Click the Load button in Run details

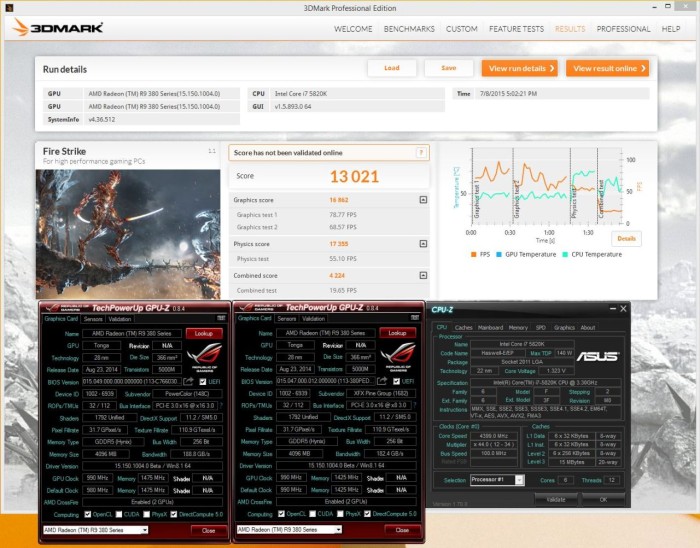(x=392, y=68)
